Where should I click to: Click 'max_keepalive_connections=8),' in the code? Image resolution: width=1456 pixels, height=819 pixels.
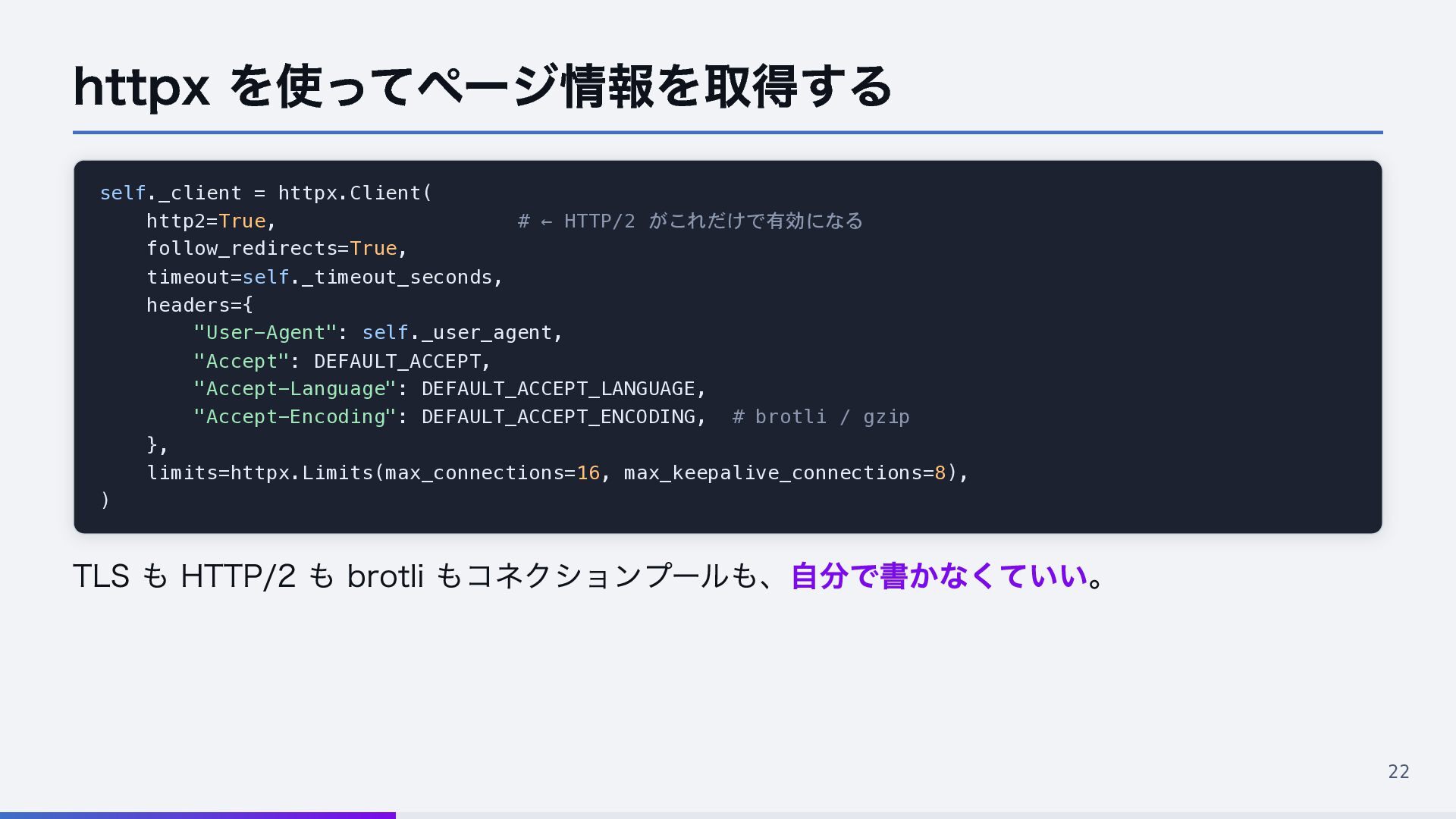click(796, 473)
